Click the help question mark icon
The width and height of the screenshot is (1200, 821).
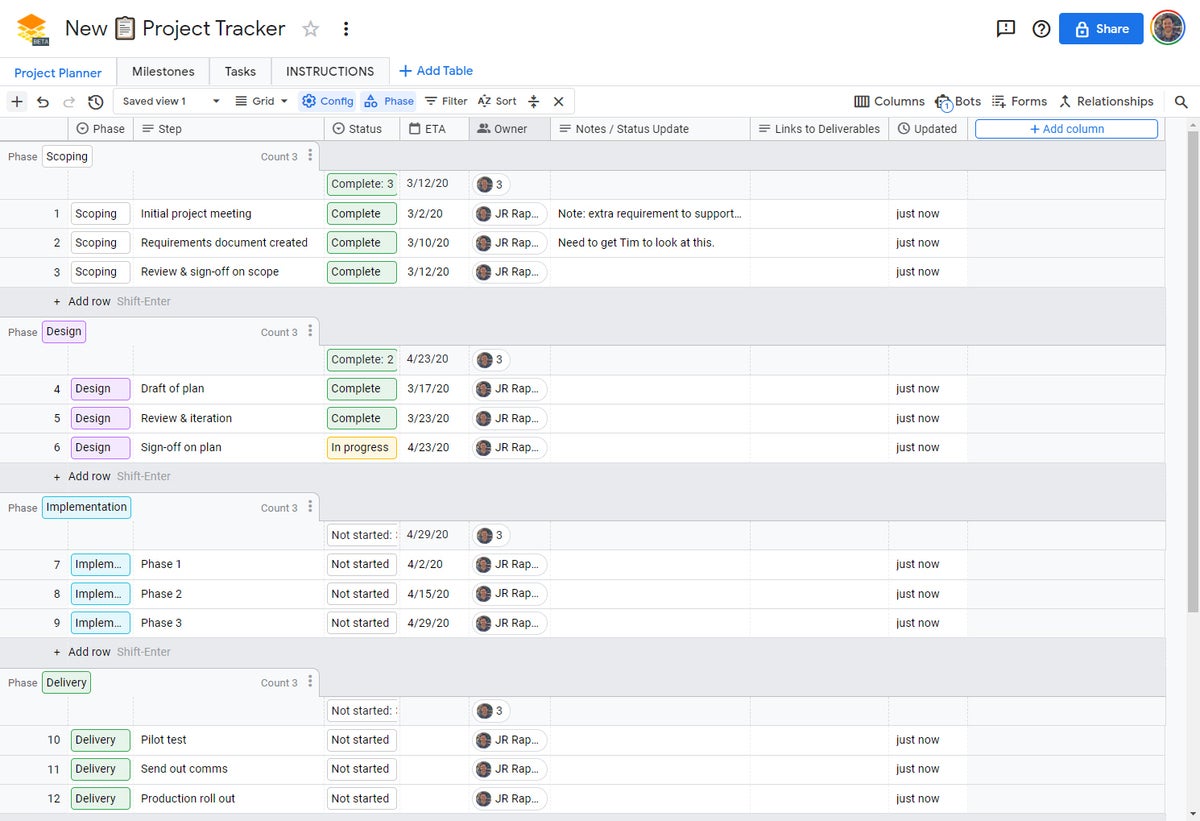[x=1041, y=29]
